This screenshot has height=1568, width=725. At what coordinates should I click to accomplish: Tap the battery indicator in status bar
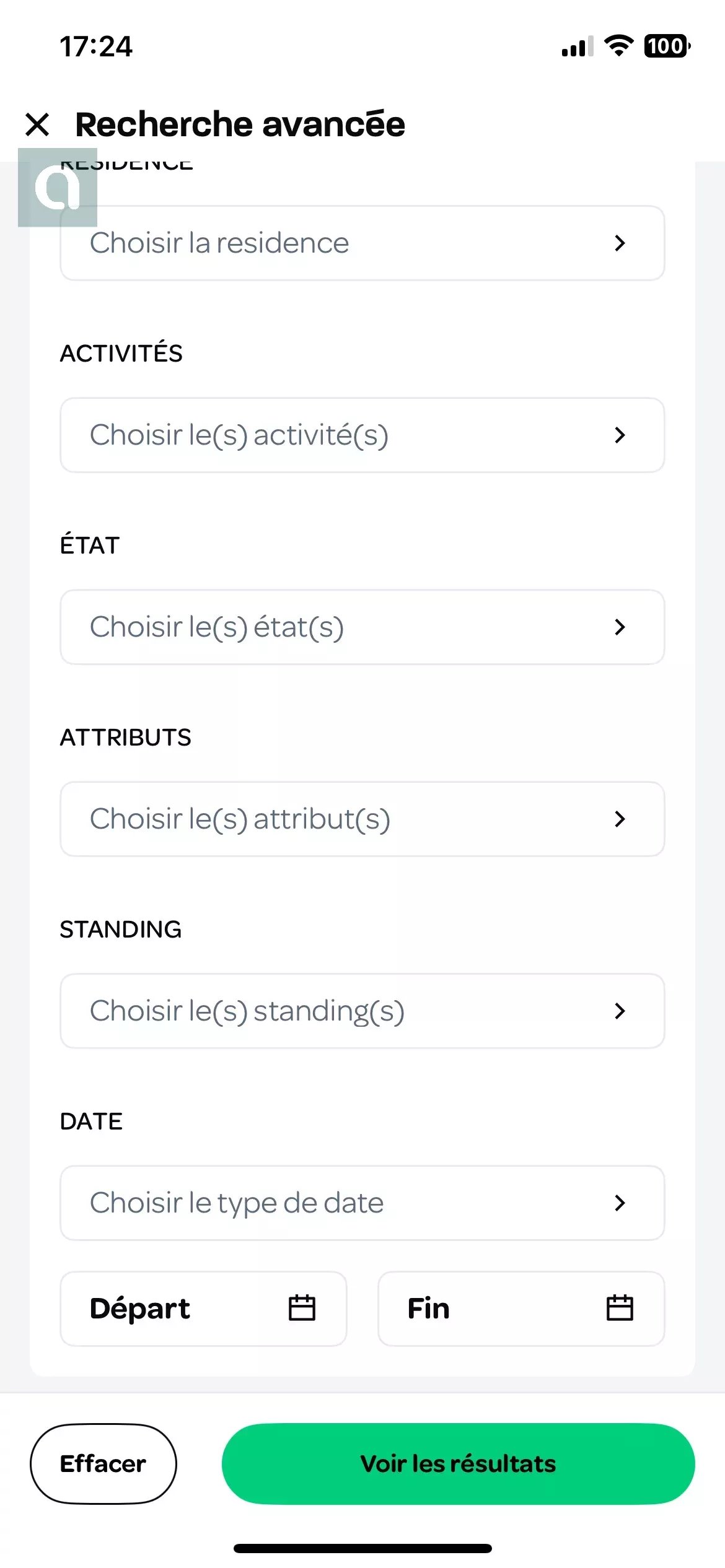pyautogui.click(x=667, y=46)
